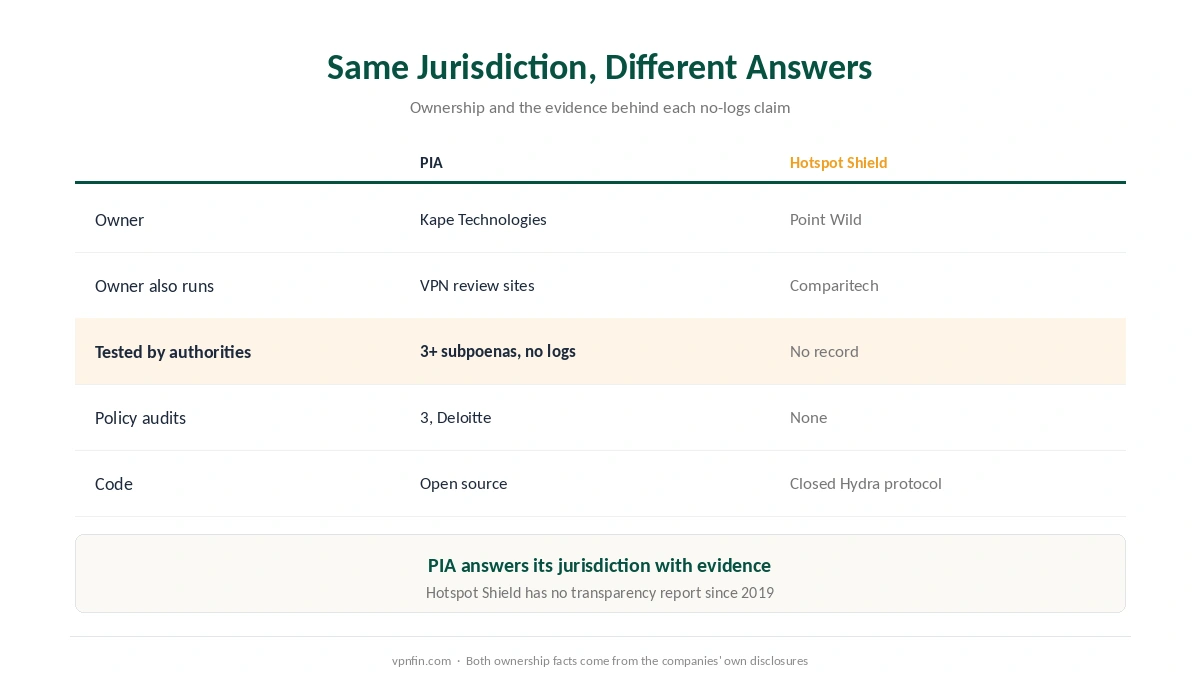Click the "3+ subpoenas, no logs" cell
1200x680 pixels.
point(498,352)
